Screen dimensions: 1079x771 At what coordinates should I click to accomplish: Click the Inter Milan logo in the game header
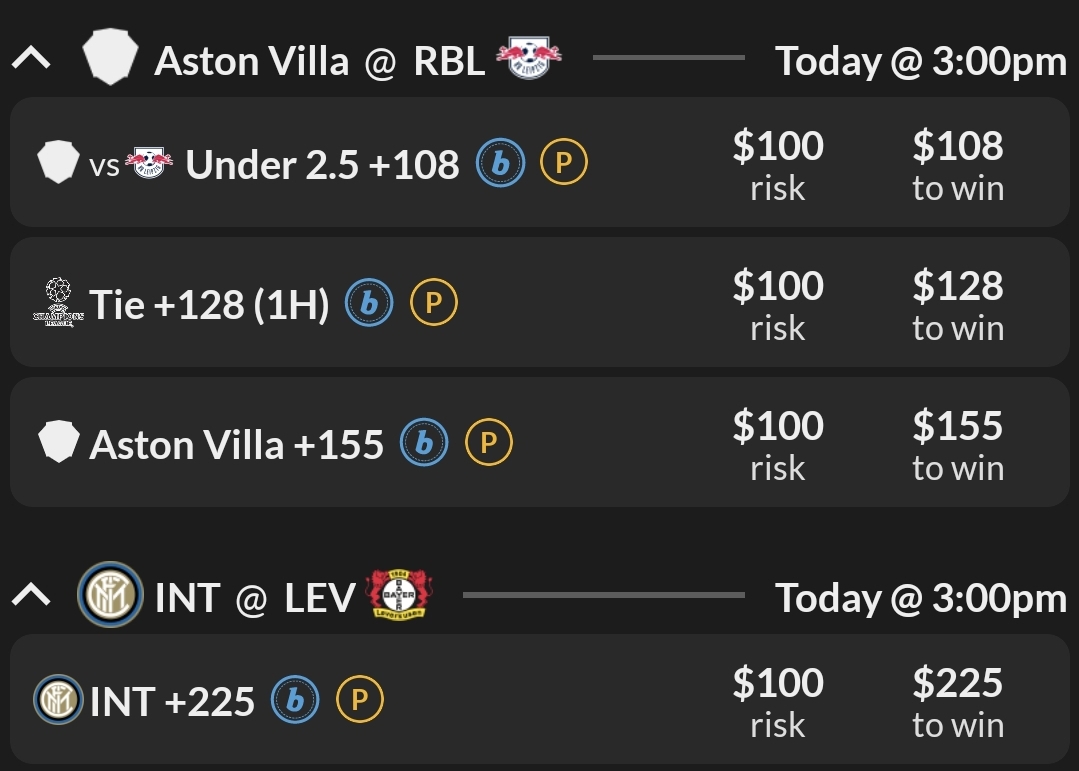click(x=110, y=595)
